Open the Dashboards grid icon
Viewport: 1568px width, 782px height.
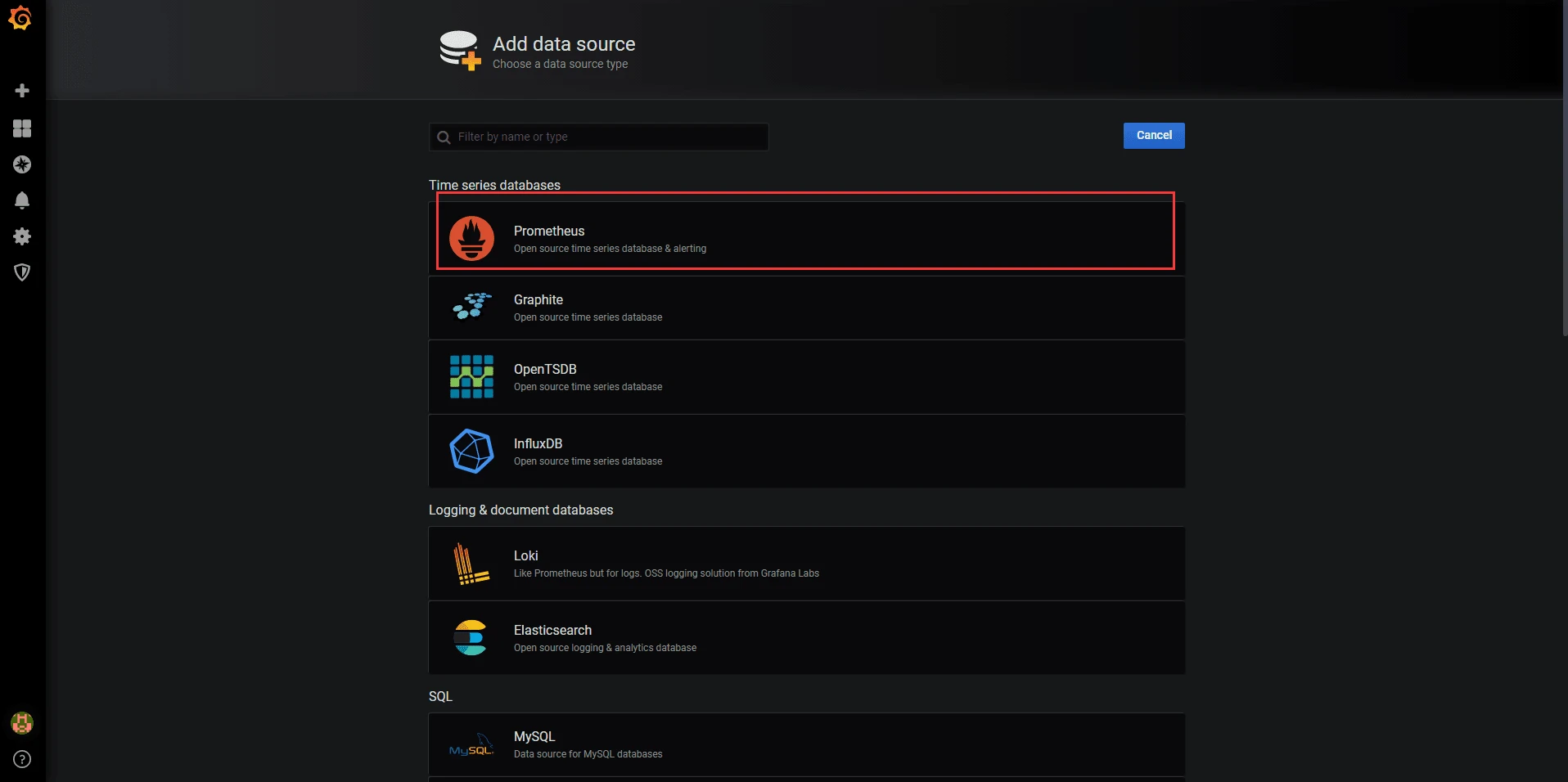(x=22, y=128)
